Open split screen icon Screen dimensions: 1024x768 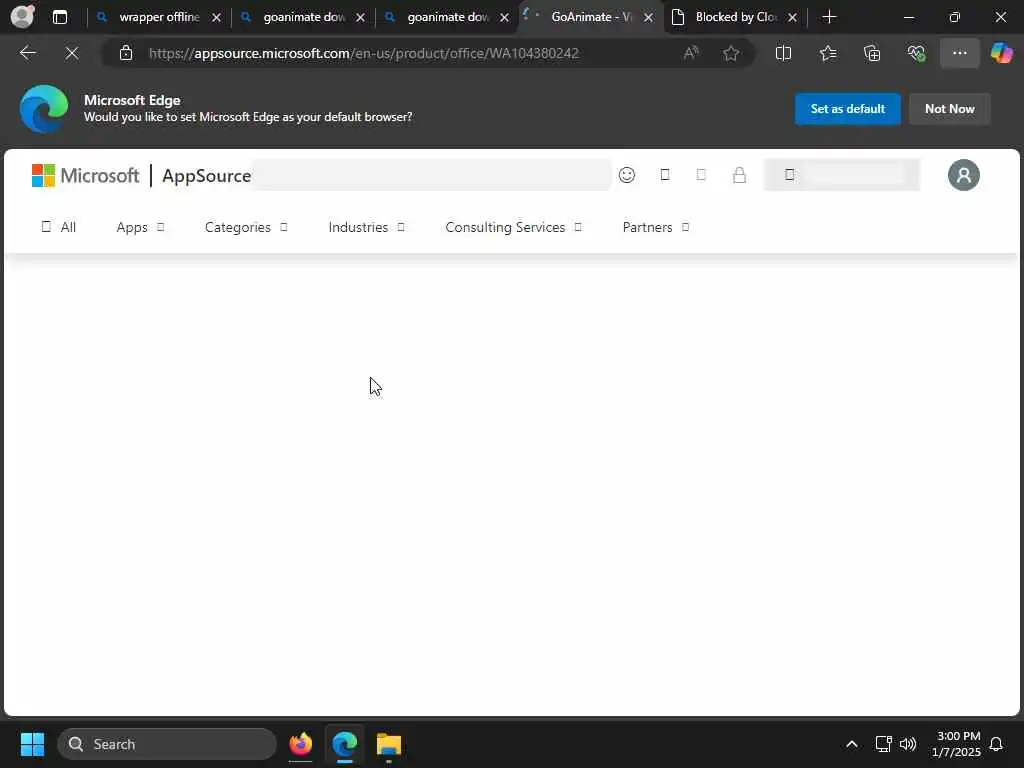783,53
